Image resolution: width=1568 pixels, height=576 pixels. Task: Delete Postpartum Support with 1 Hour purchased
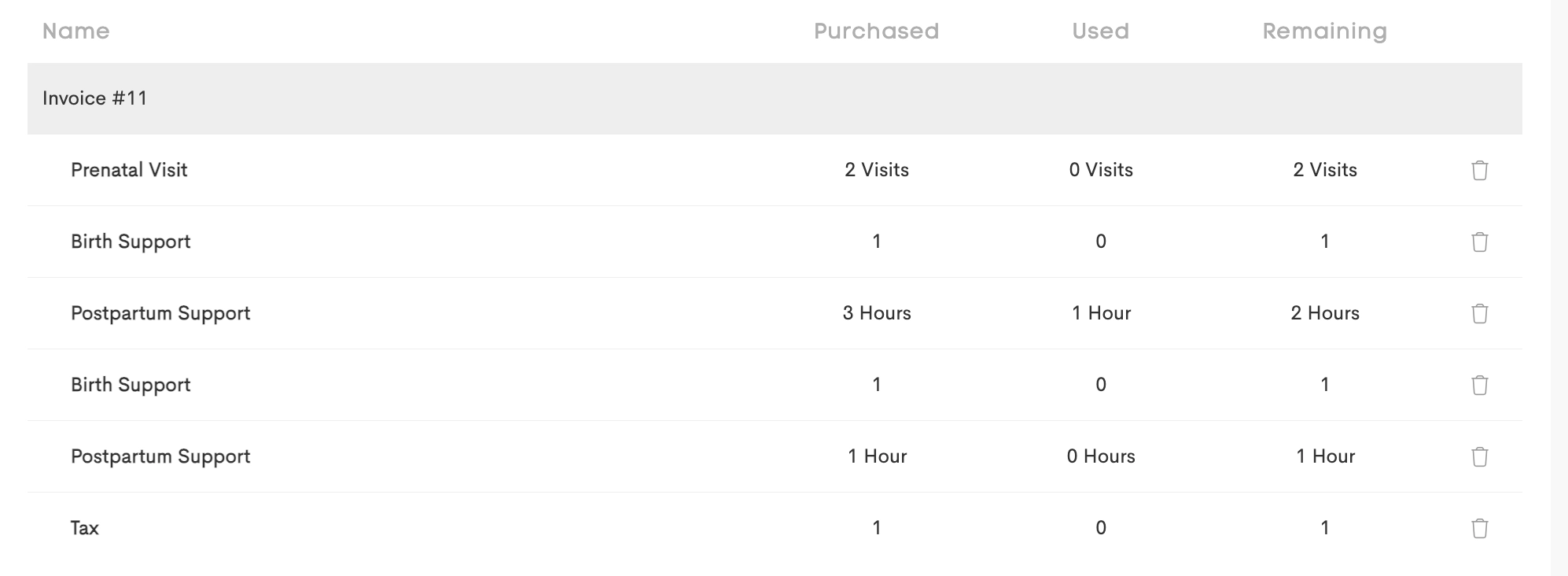[x=1479, y=456]
